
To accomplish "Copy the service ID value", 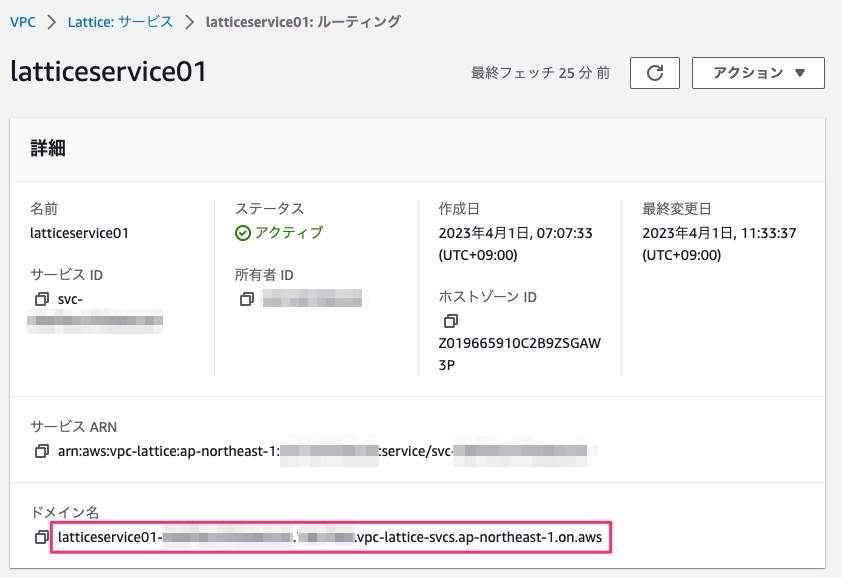I will pyautogui.click(x=42, y=299).
